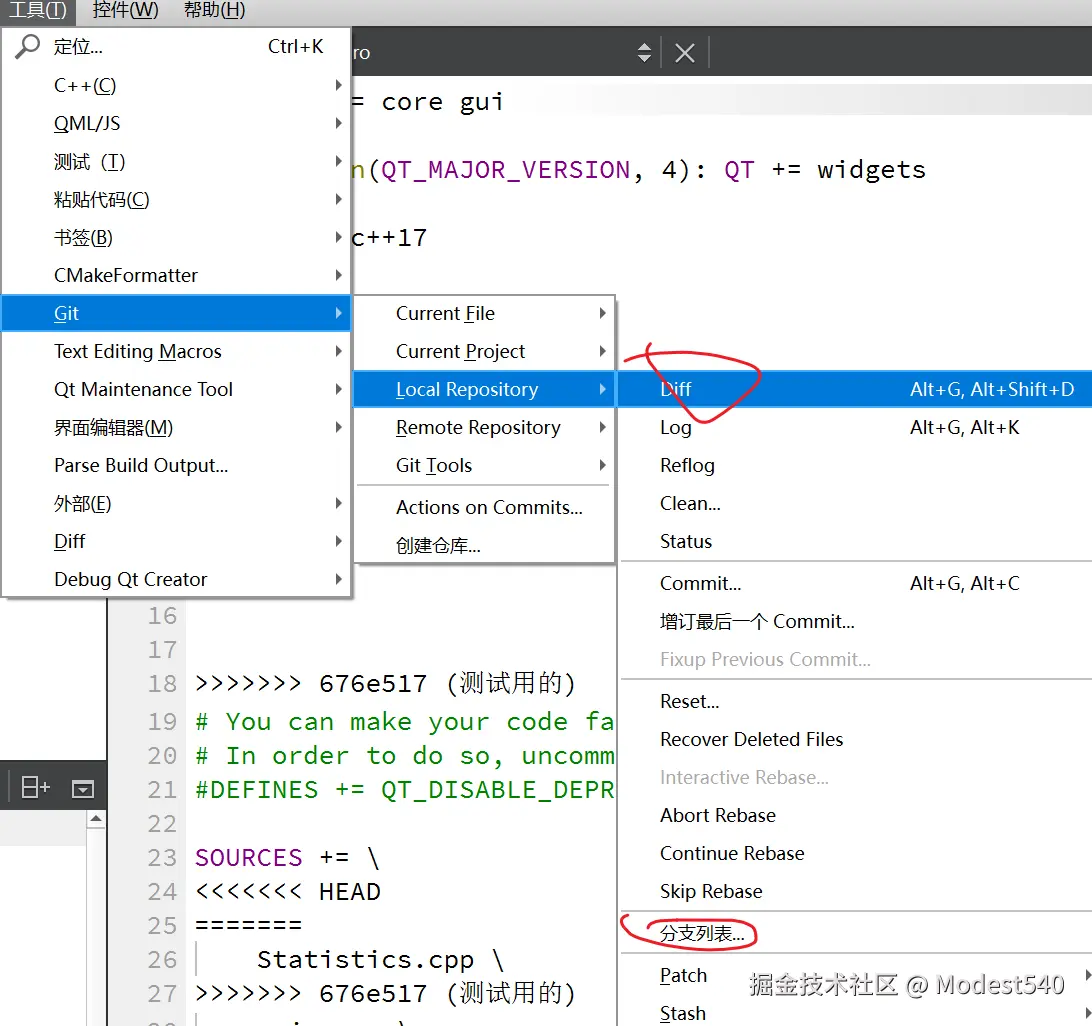Select Local Repository submenu
Screen dimensions: 1092x1026
[484, 389]
